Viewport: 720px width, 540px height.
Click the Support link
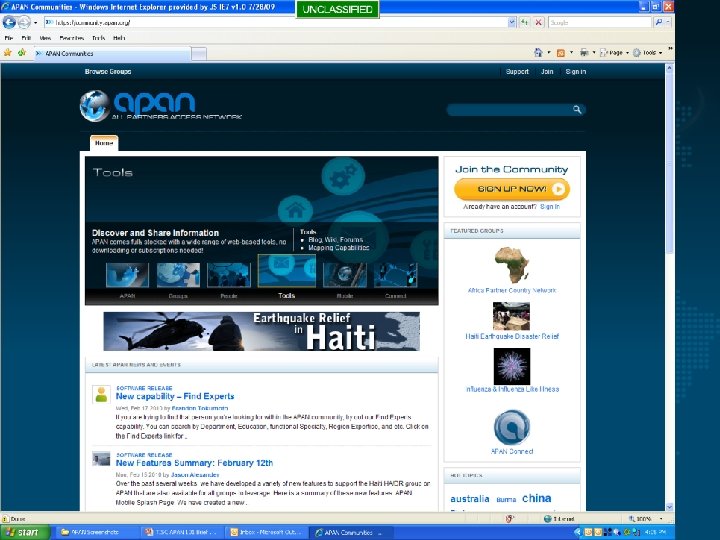pyautogui.click(x=517, y=72)
